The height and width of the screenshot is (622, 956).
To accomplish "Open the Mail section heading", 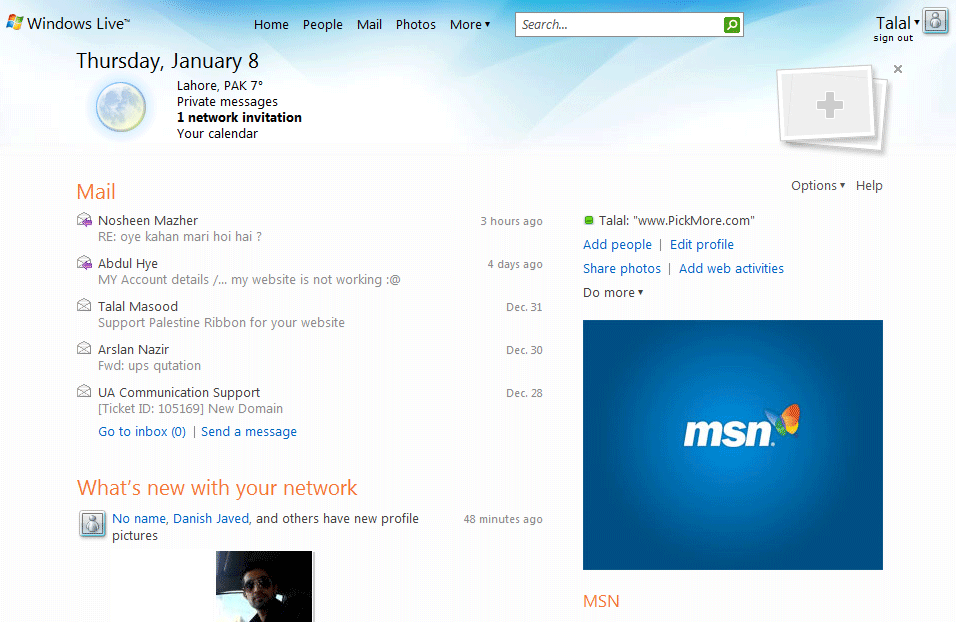I will [x=96, y=191].
